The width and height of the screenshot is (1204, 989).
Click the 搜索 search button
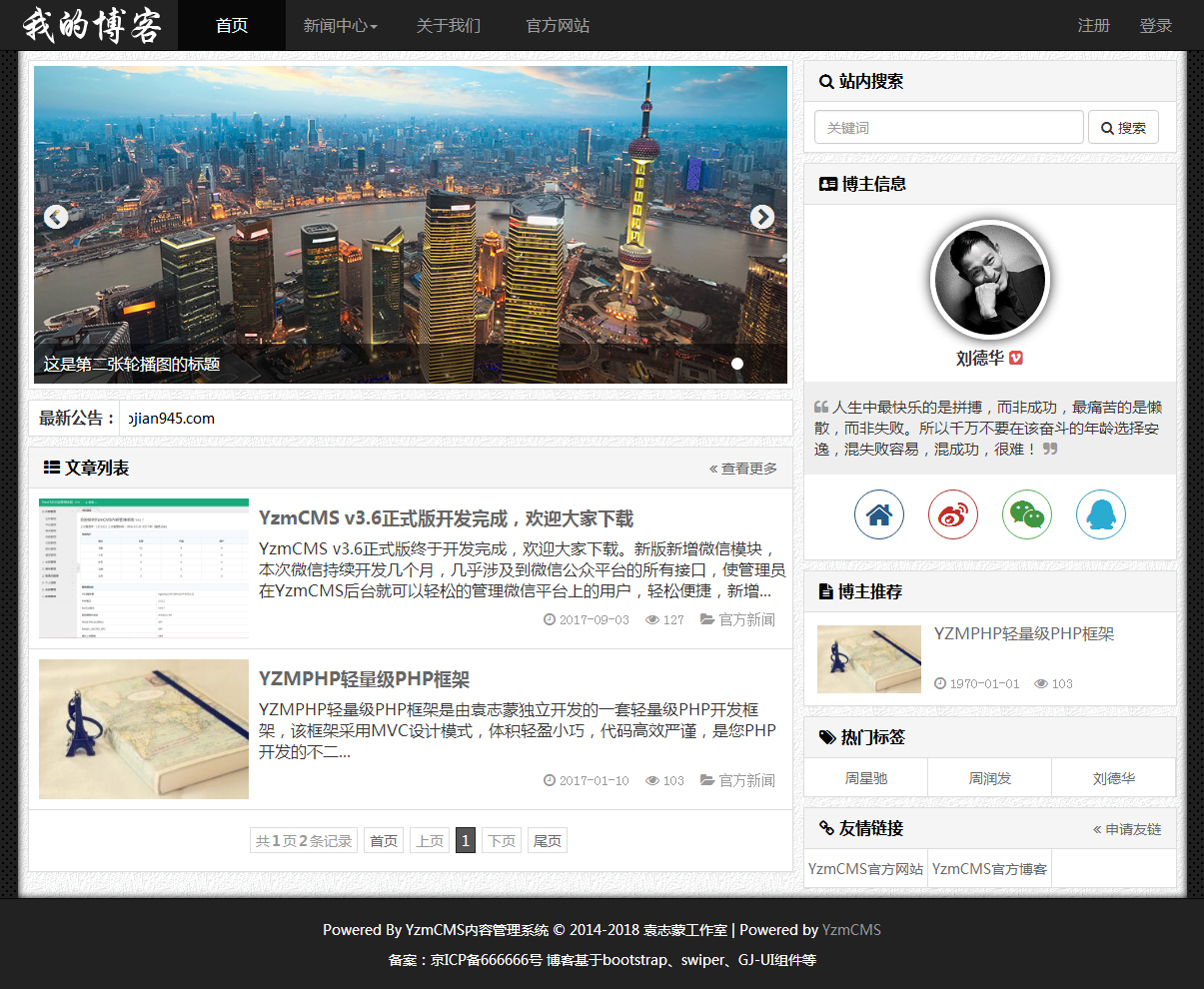point(1123,128)
